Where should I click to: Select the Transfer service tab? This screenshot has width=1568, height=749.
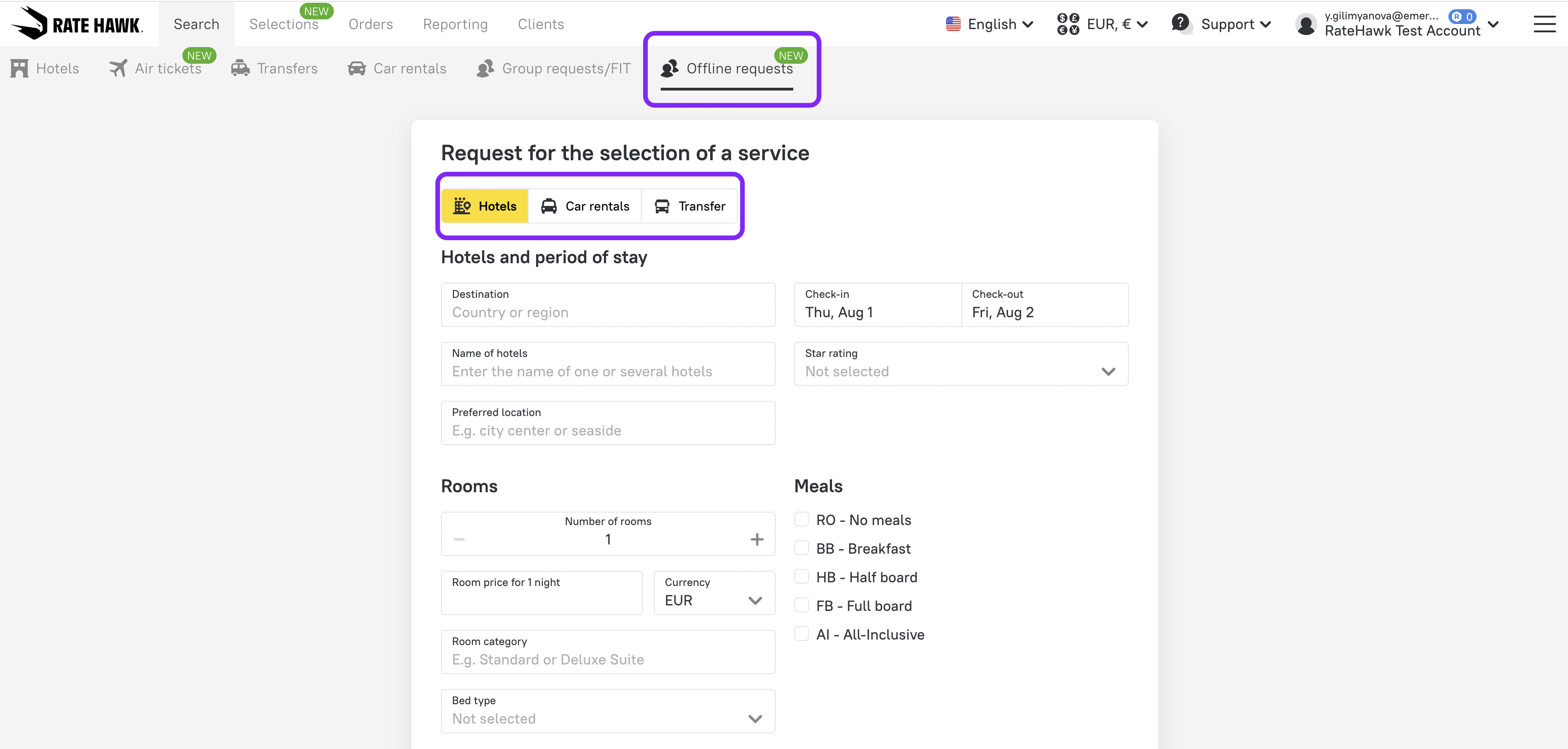690,206
